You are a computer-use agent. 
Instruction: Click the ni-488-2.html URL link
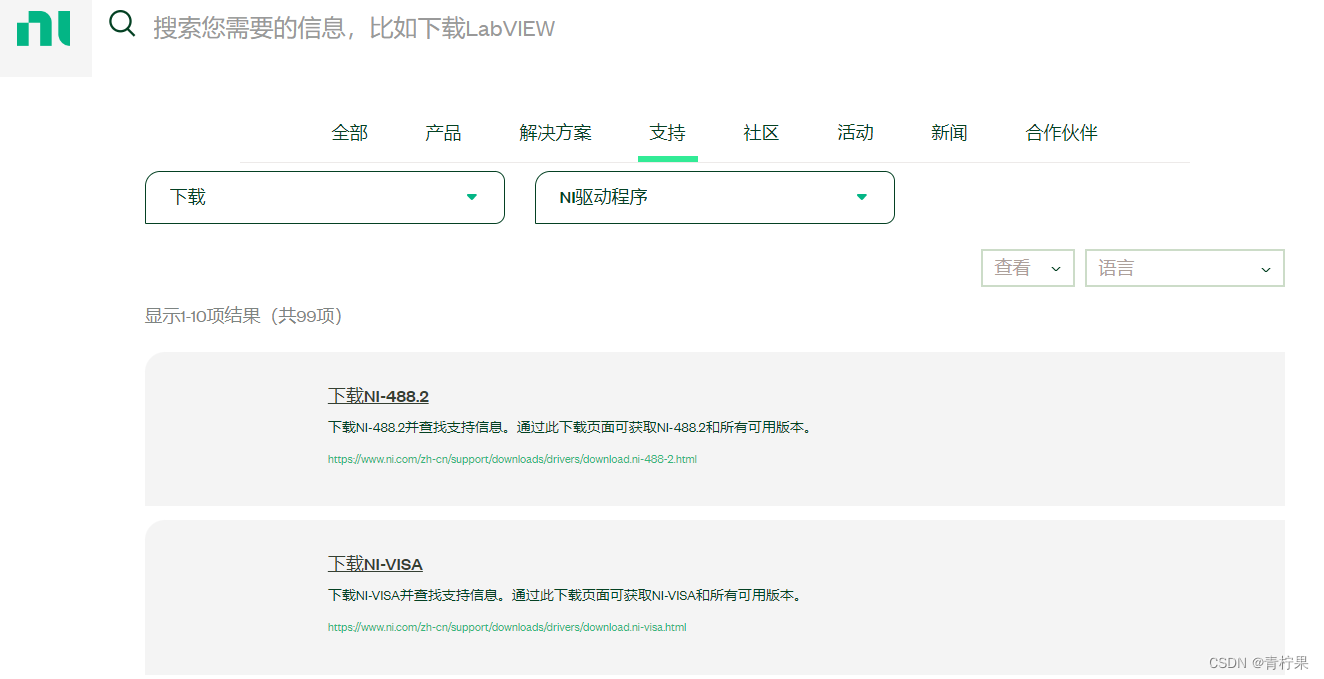512,460
